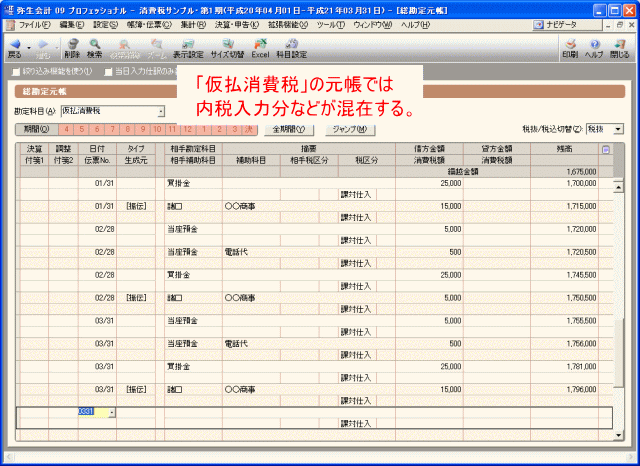This screenshot has height=466, width=640.
Task: Toggle 当日入力仕訳のみ checkbox
Action: point(108,72)
